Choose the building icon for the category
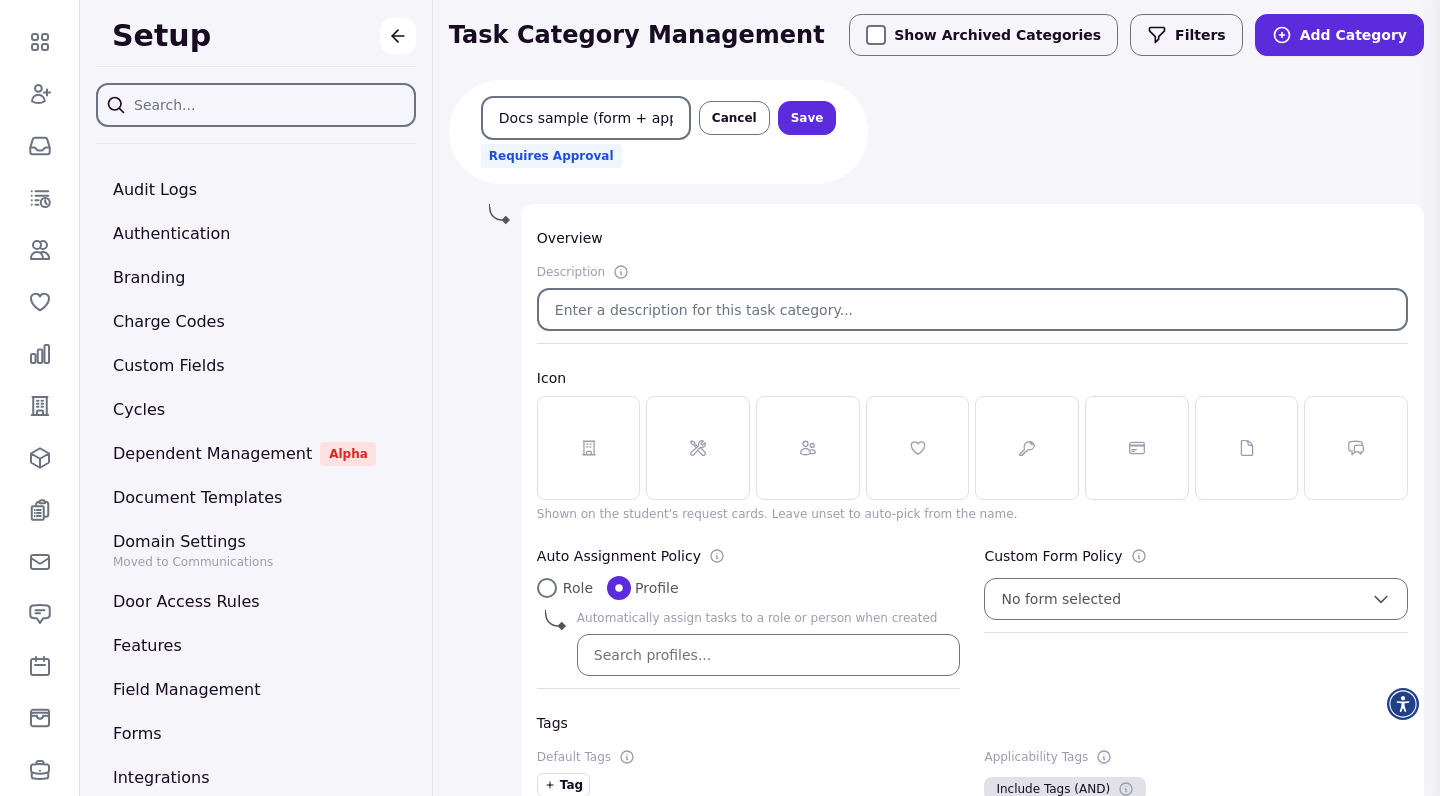 tap(588, 448)
